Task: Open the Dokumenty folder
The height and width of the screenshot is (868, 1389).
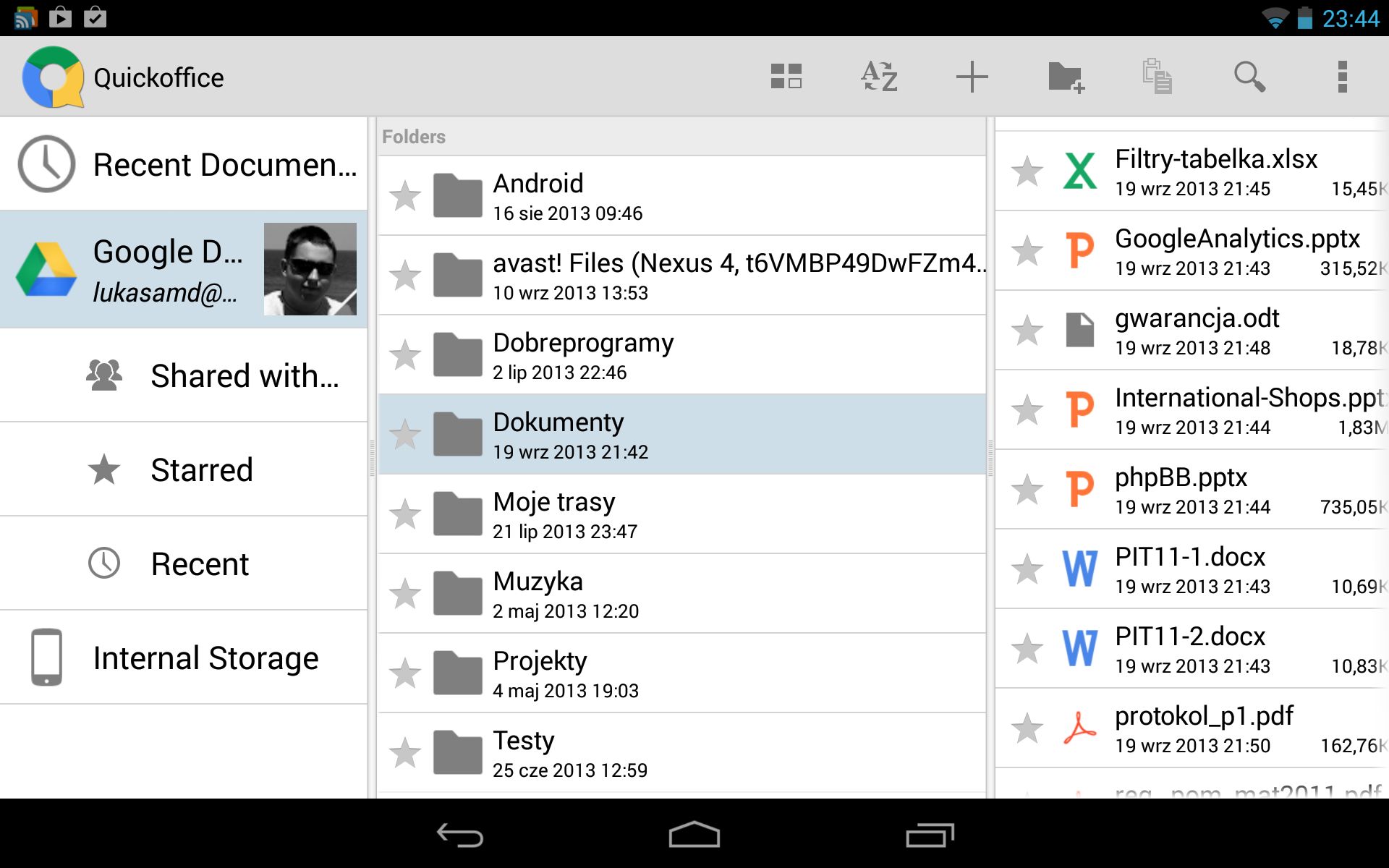Action: (x=682, y=435)
